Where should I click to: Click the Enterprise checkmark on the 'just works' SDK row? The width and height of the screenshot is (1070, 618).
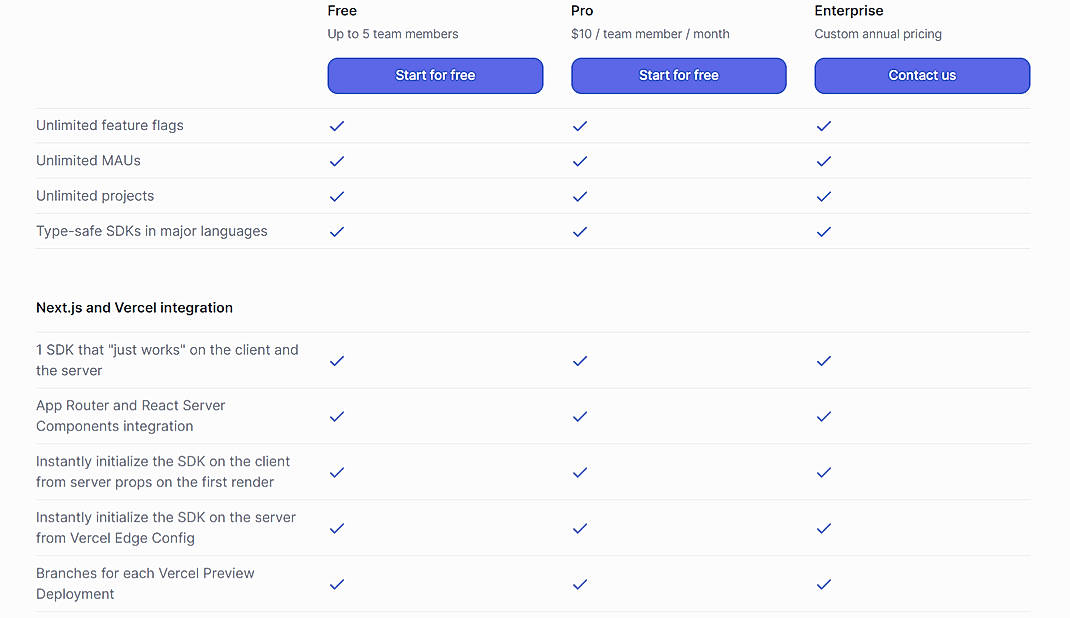824,361
